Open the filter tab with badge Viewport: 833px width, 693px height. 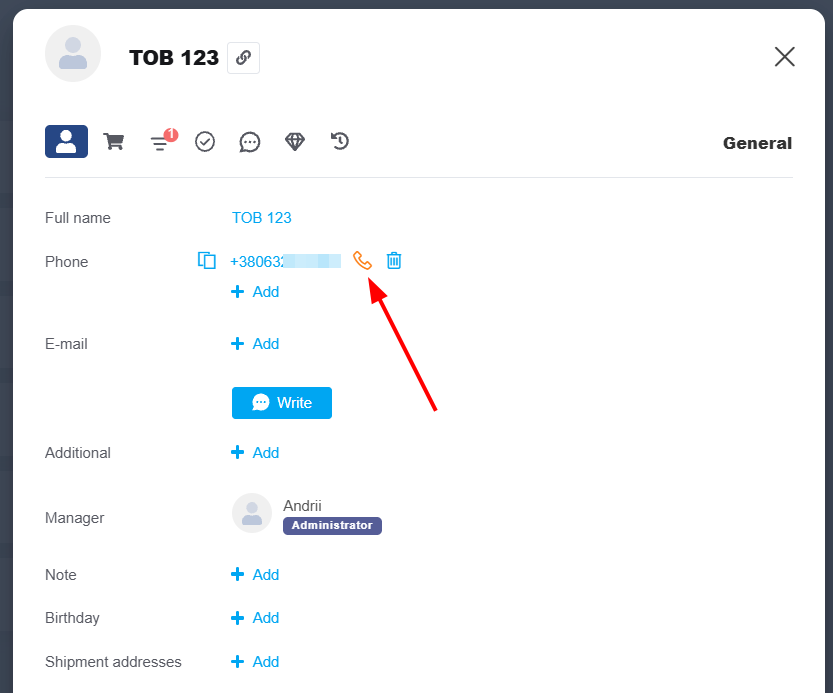(160, 143)
